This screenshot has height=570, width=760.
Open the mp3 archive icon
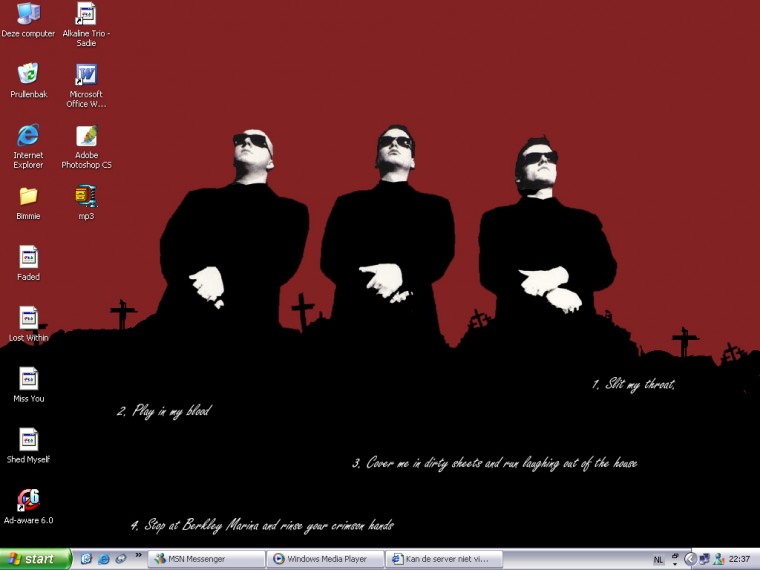(86, 203)
